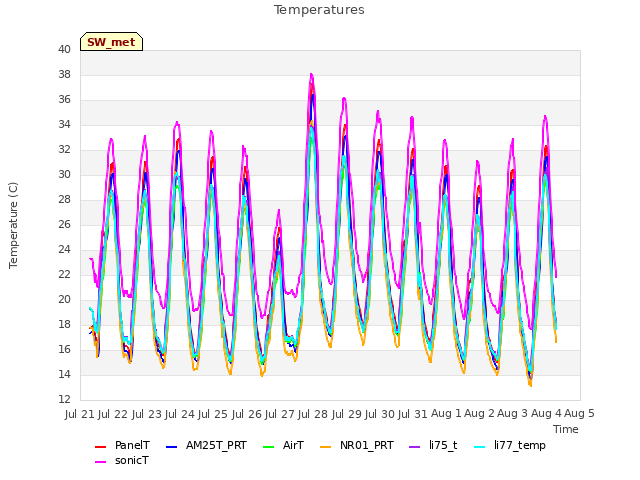640x480 pixels.
Task: Click the Jul 21 x-axis label
Action: coord(80,414)
